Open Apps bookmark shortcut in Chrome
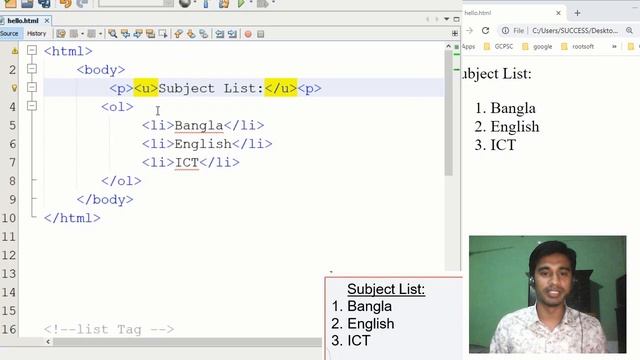The height and width of the screenshot is (360, 640). (468, 47)
